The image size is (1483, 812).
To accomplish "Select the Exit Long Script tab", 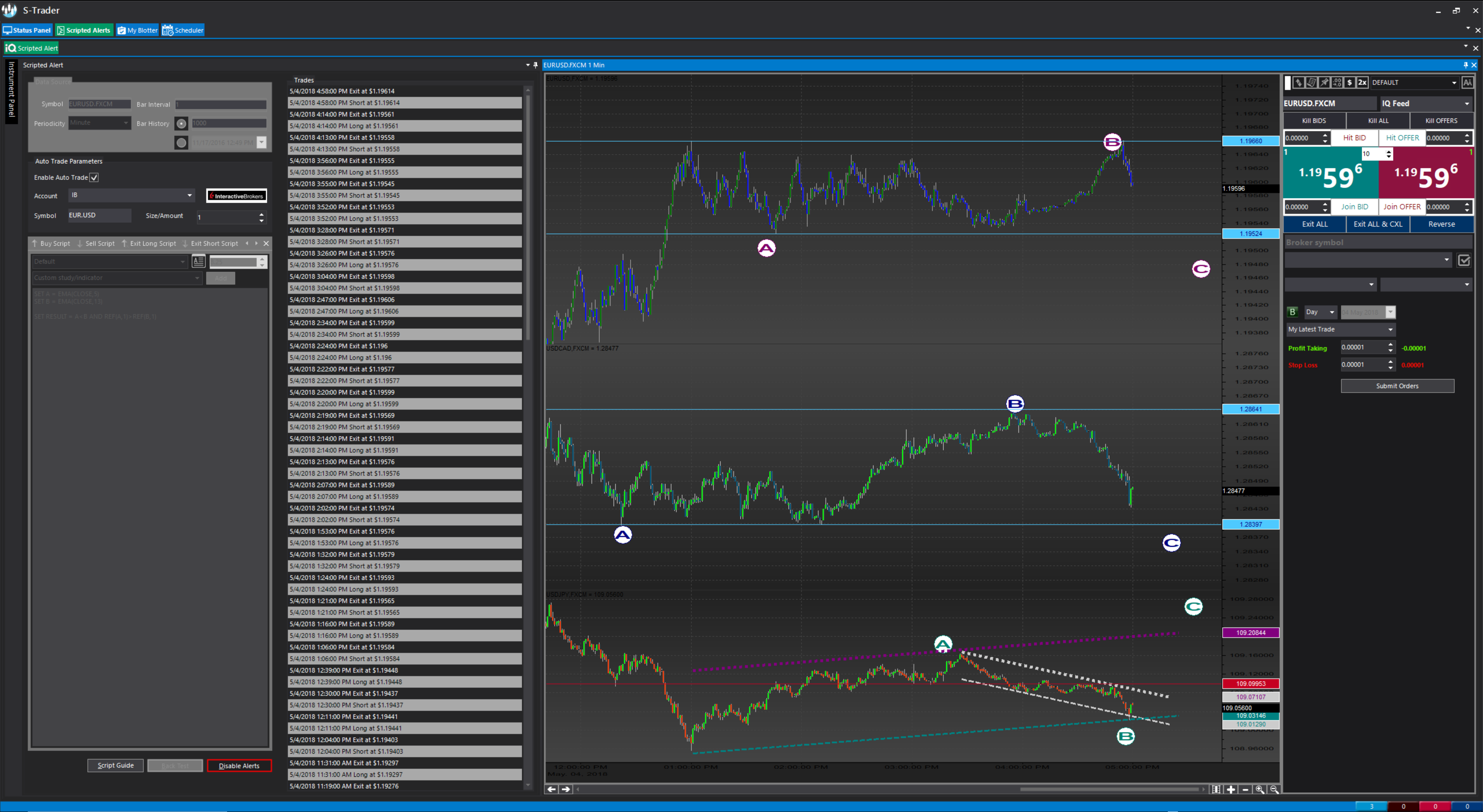I will point(149,243).
